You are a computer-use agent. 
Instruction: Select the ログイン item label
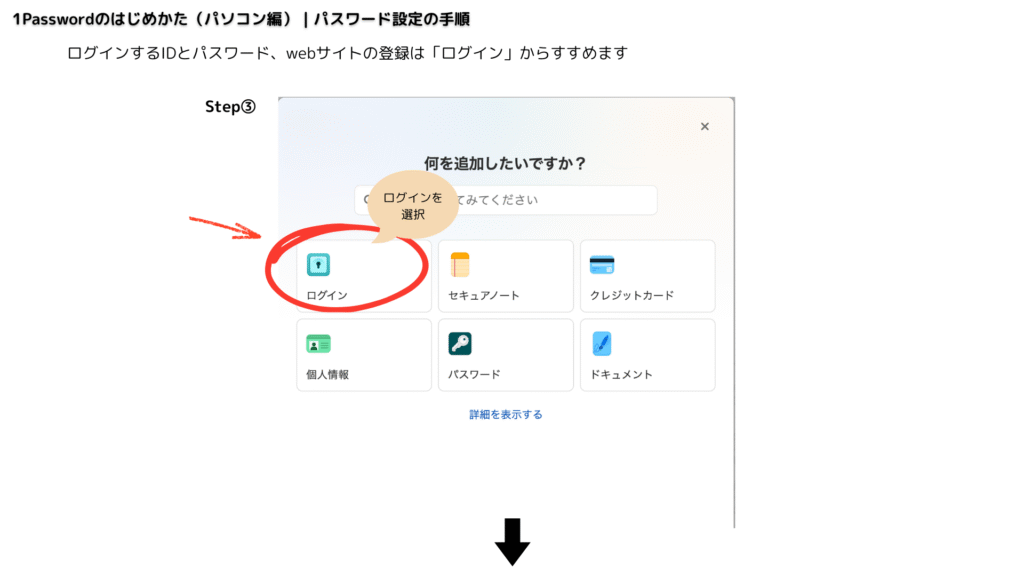point(327,295)
